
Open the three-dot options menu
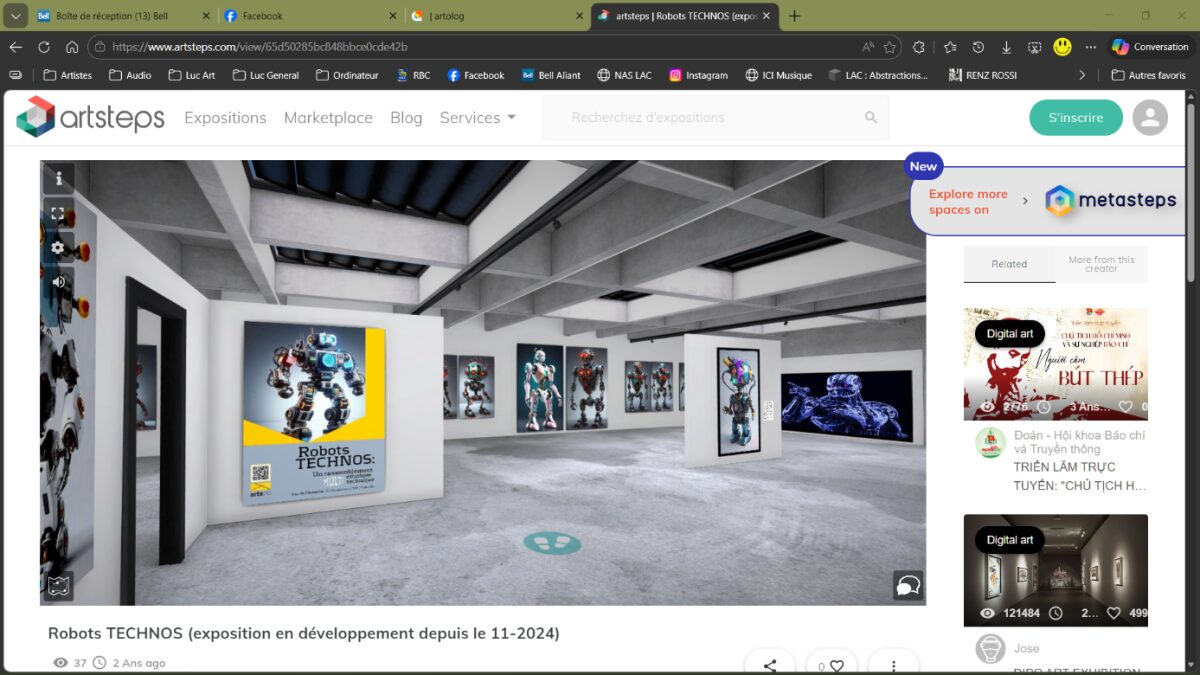click(x=893, y=664)
